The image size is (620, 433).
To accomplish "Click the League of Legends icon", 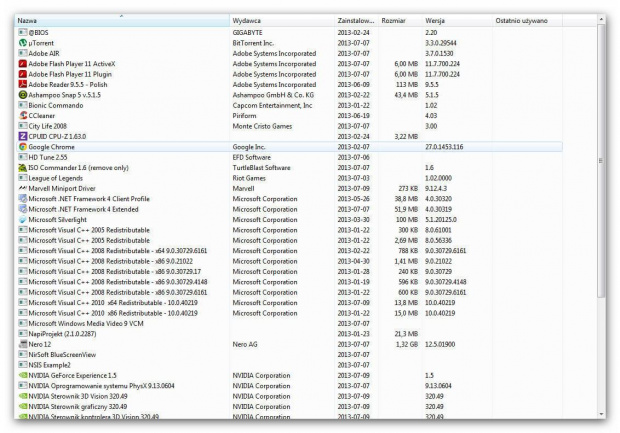I will [x=23, y=178].
